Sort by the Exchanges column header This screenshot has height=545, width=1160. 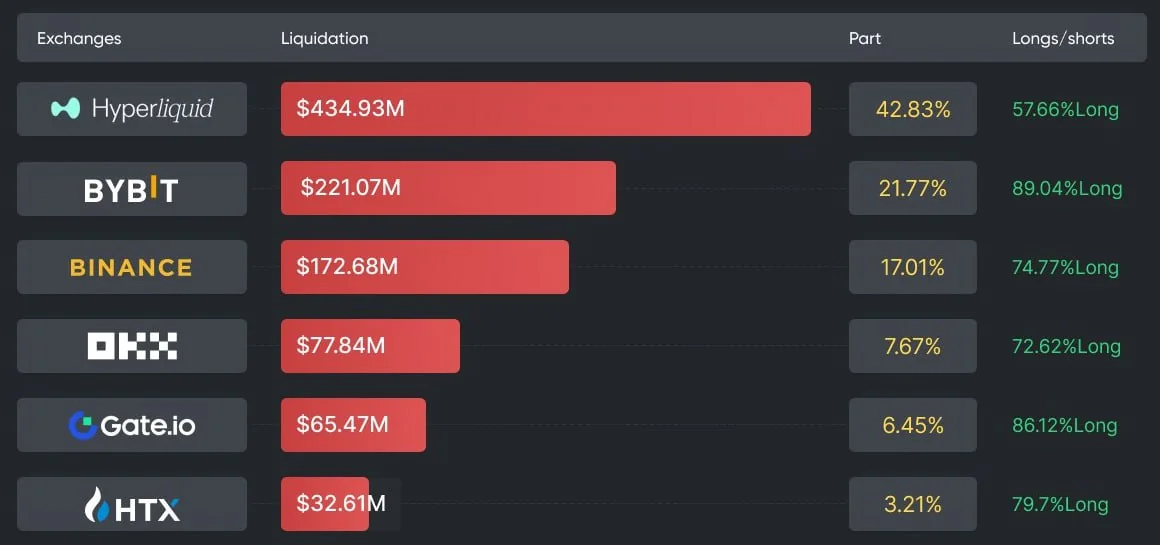tap(79, 38)
